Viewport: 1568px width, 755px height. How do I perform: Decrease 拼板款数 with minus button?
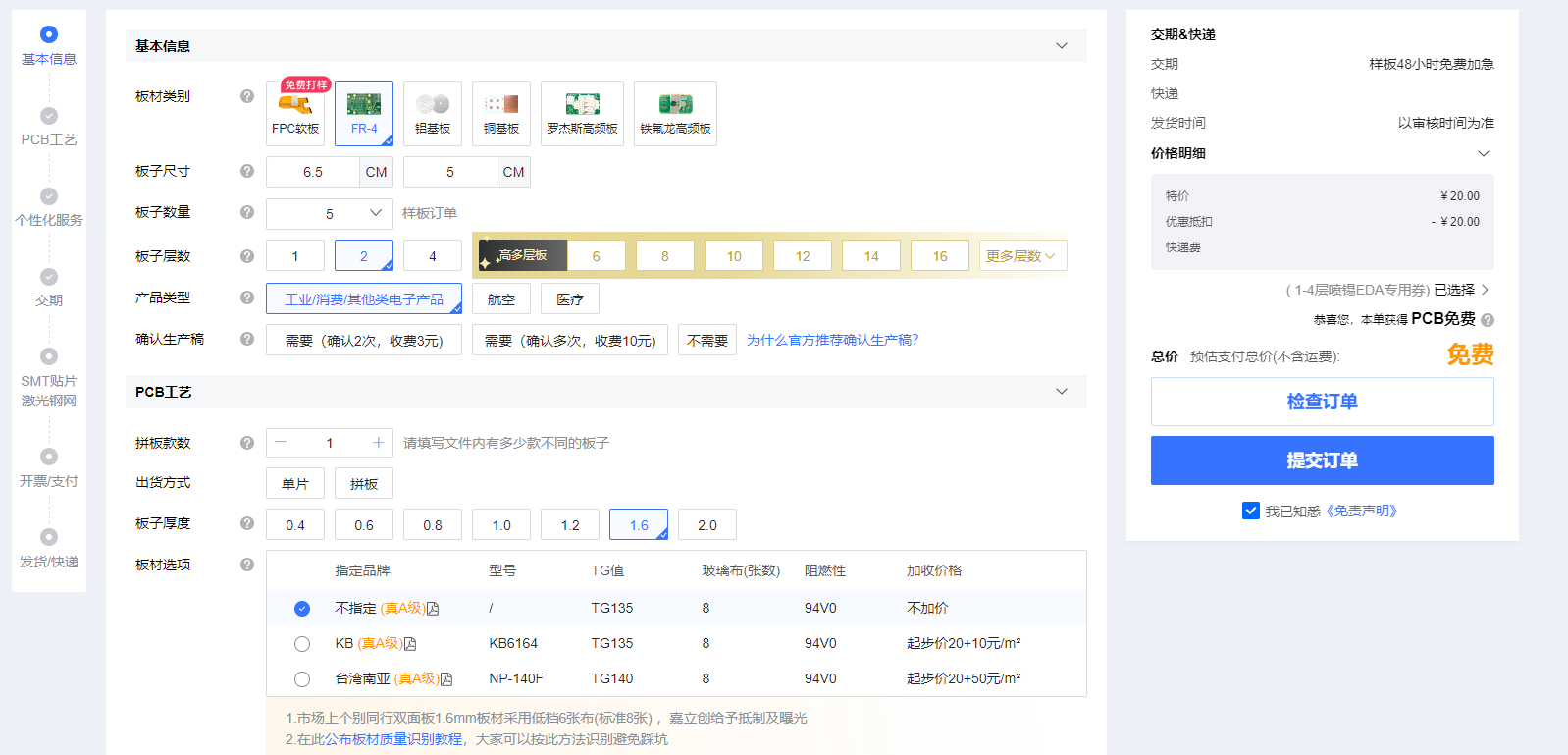(x=281, y=443)
